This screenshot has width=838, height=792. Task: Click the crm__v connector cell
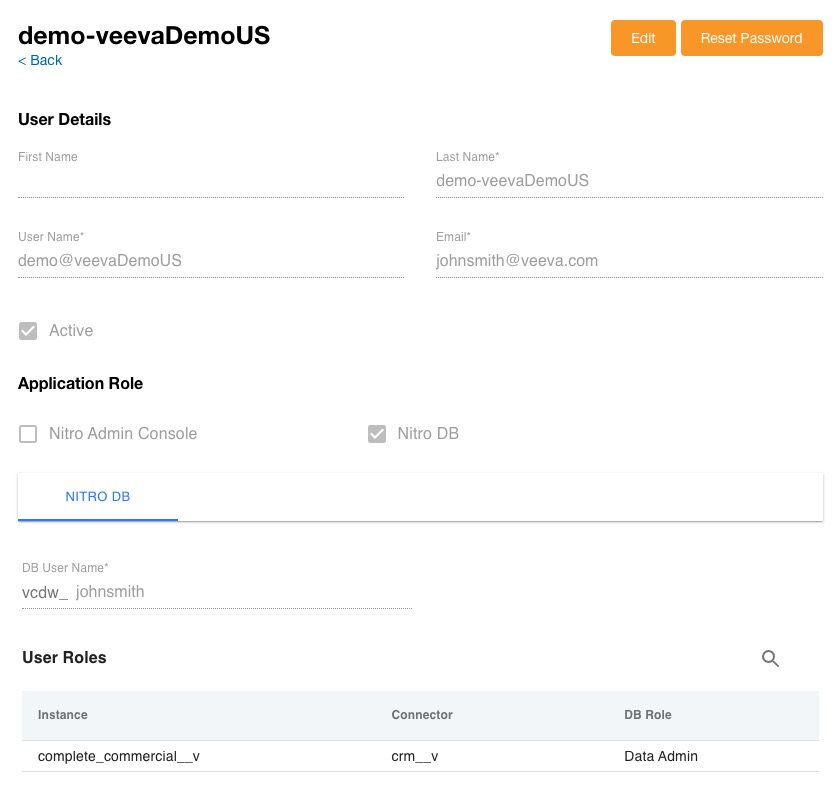[x=415, y=757]
